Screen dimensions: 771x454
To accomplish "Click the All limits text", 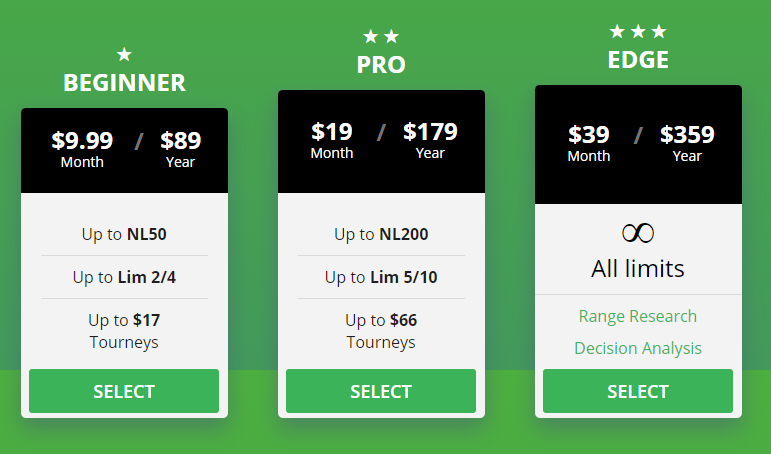I will [638, 269].
